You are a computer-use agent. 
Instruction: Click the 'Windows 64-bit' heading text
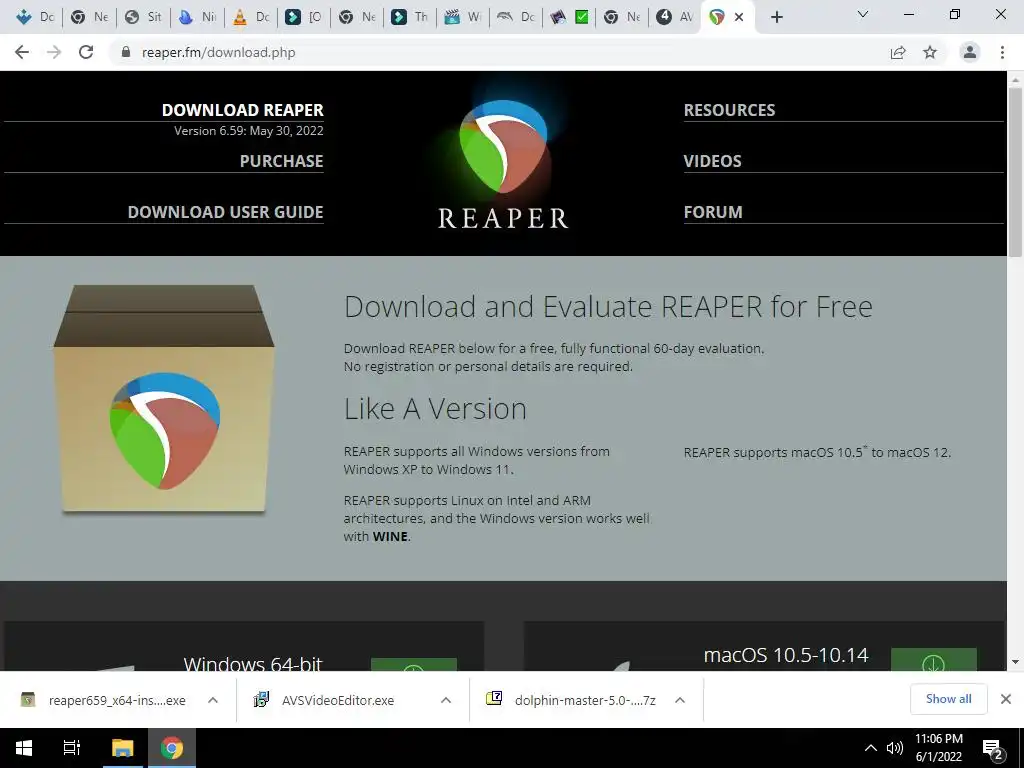pyautogui.click(x=253, y=664)
